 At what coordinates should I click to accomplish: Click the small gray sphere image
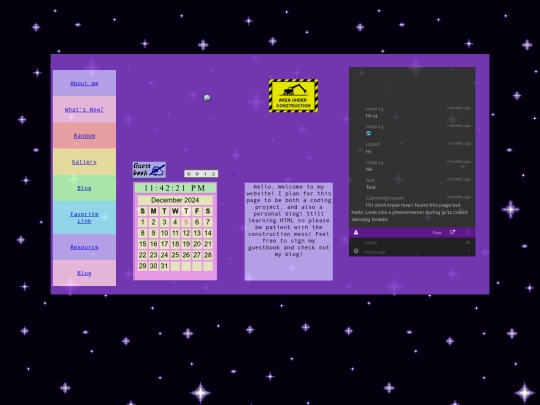(207, 98)
